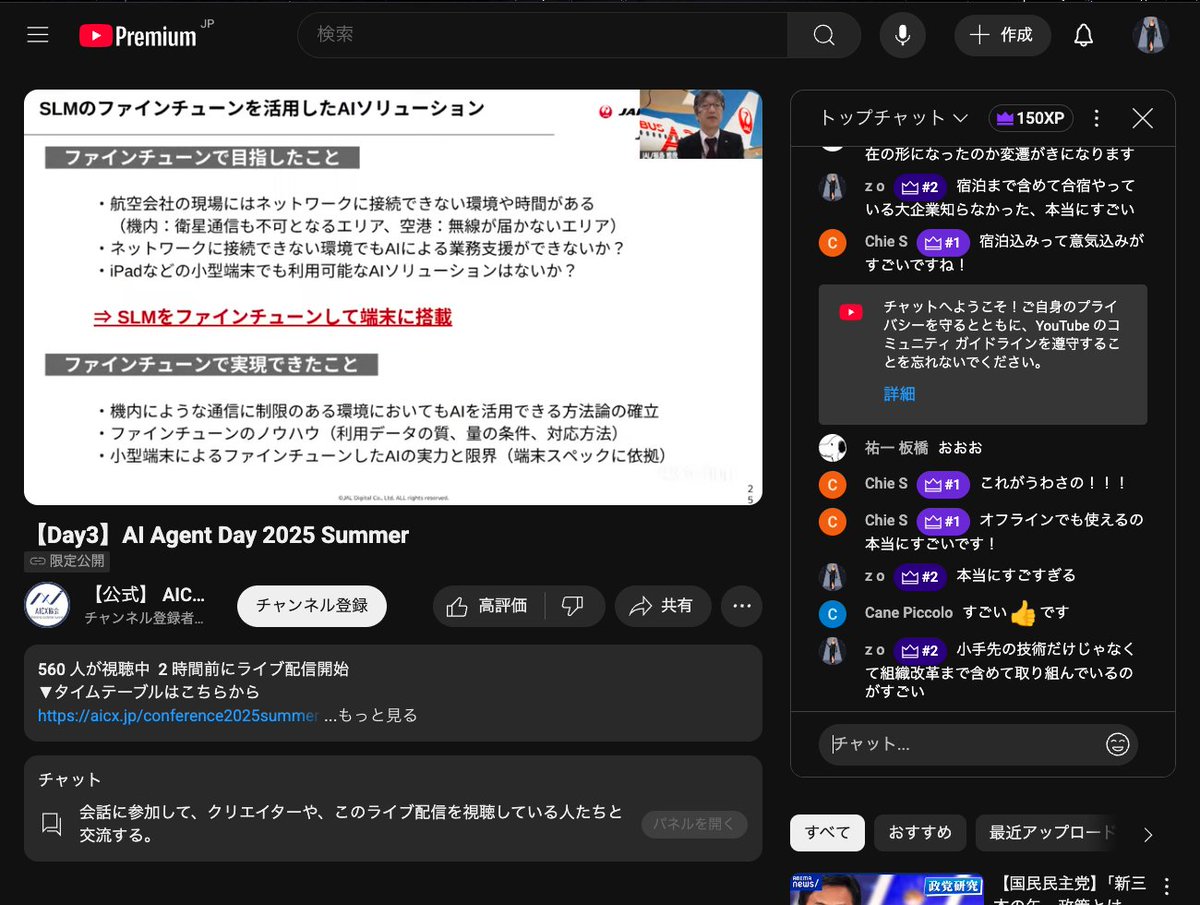Image resolution: width=1200 pixels, height=905 pixels.
Task: Click #2 badge on 小手先の技術 message
Action: (919, 651)
